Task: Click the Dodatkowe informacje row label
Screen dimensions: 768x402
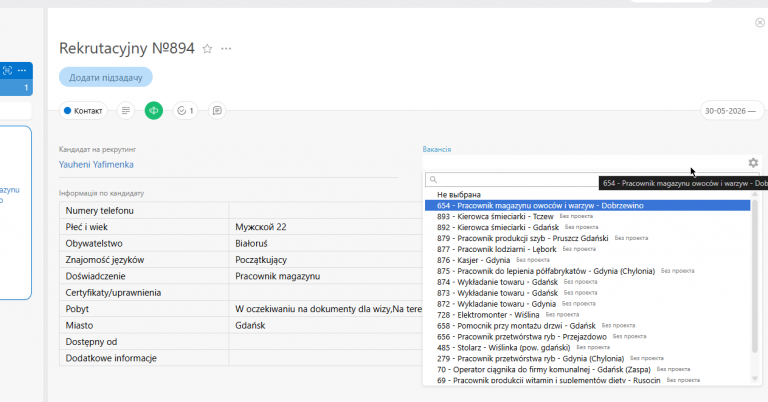Action: [x=111, y=358]
